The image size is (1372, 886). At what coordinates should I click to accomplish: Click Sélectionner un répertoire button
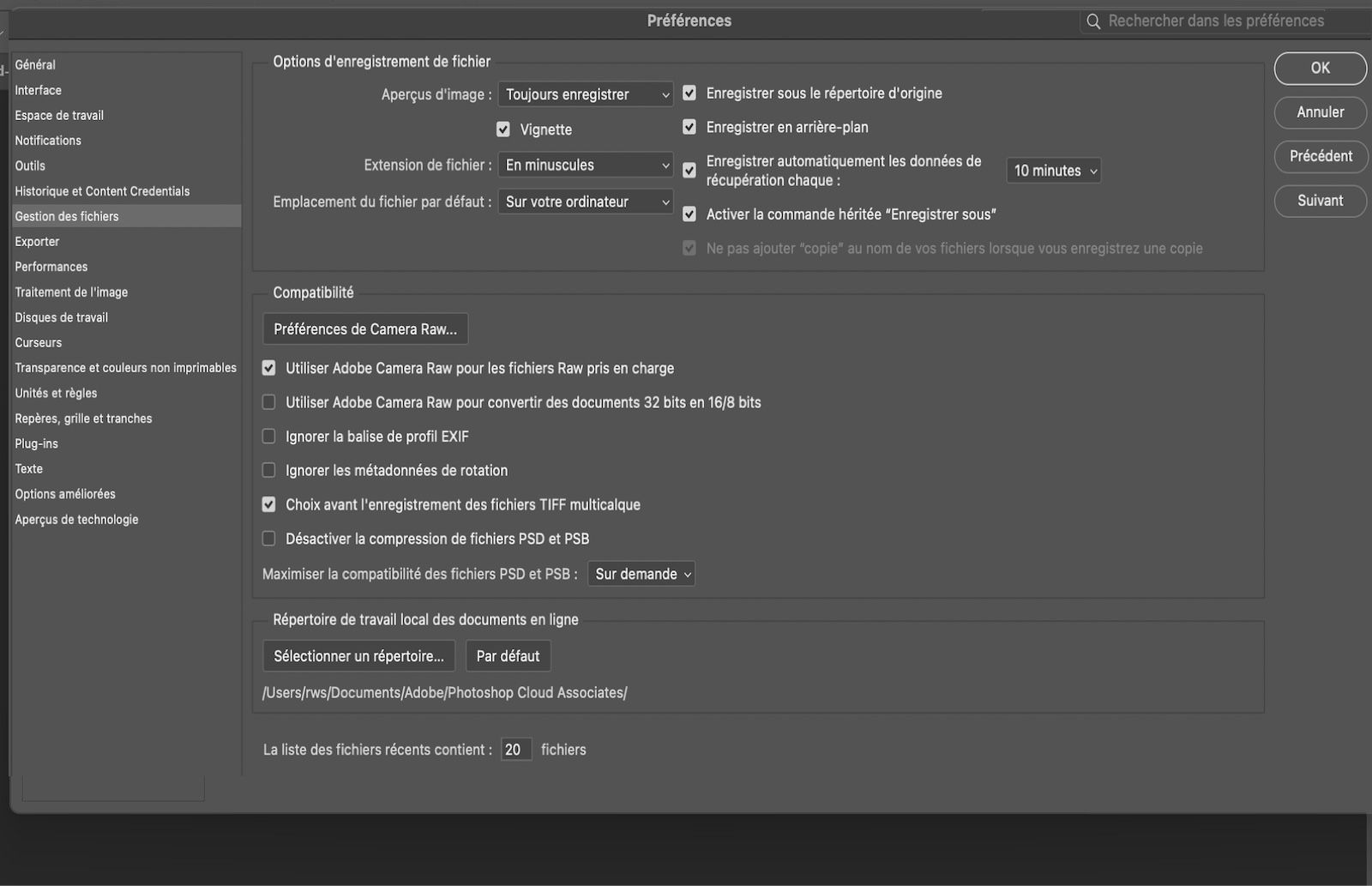358,656
